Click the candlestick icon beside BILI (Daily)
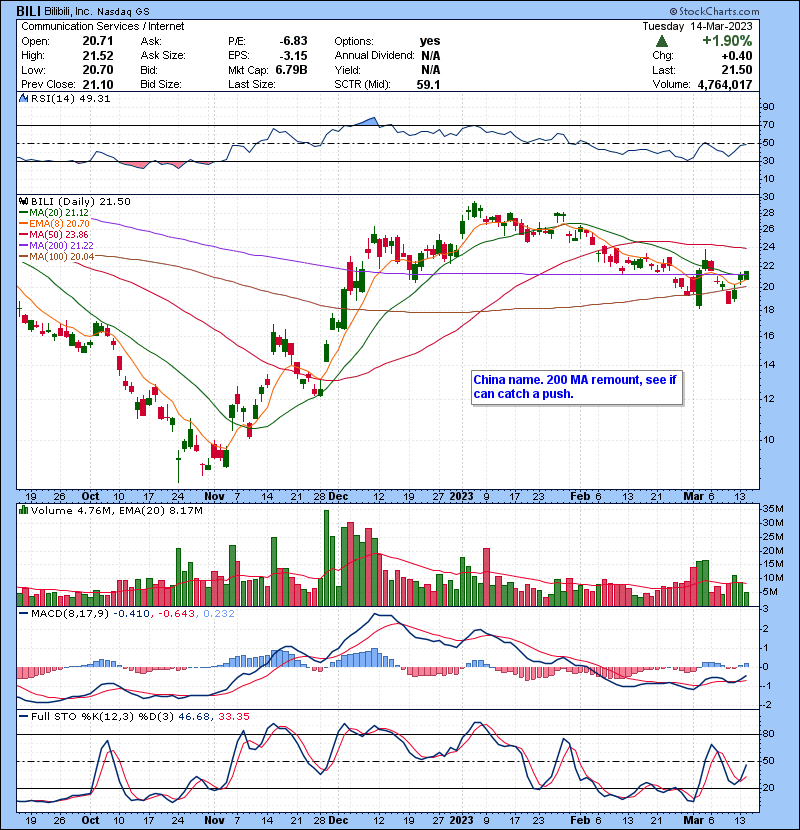 pyautogui.click(x=23, y=202)
